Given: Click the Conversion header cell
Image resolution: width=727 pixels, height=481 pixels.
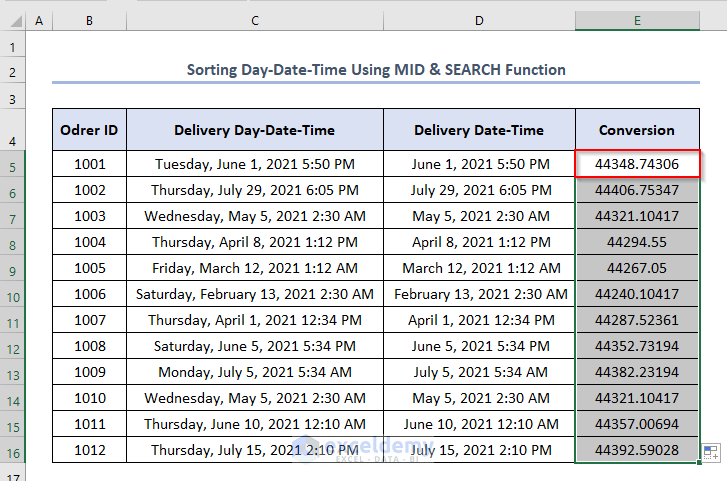Looking at the screenshot, I should point(636,130).
